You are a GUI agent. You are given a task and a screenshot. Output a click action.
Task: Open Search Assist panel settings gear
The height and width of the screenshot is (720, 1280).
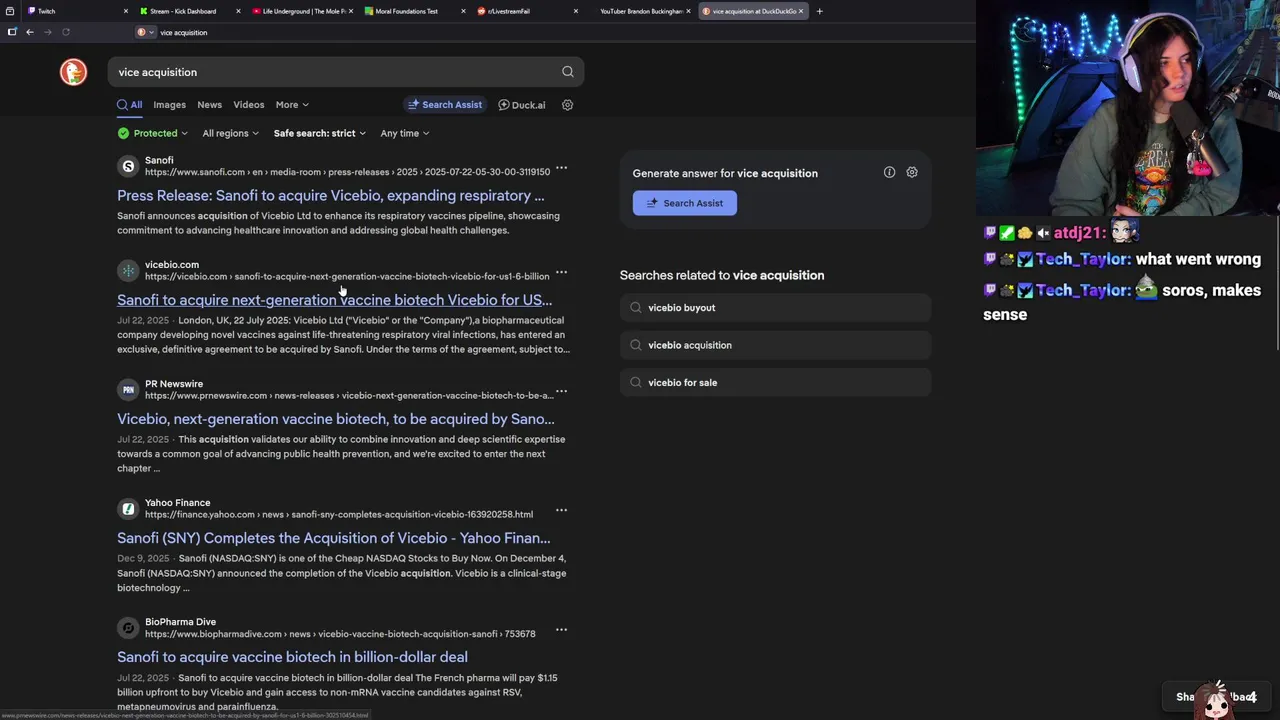click(912, 172)
